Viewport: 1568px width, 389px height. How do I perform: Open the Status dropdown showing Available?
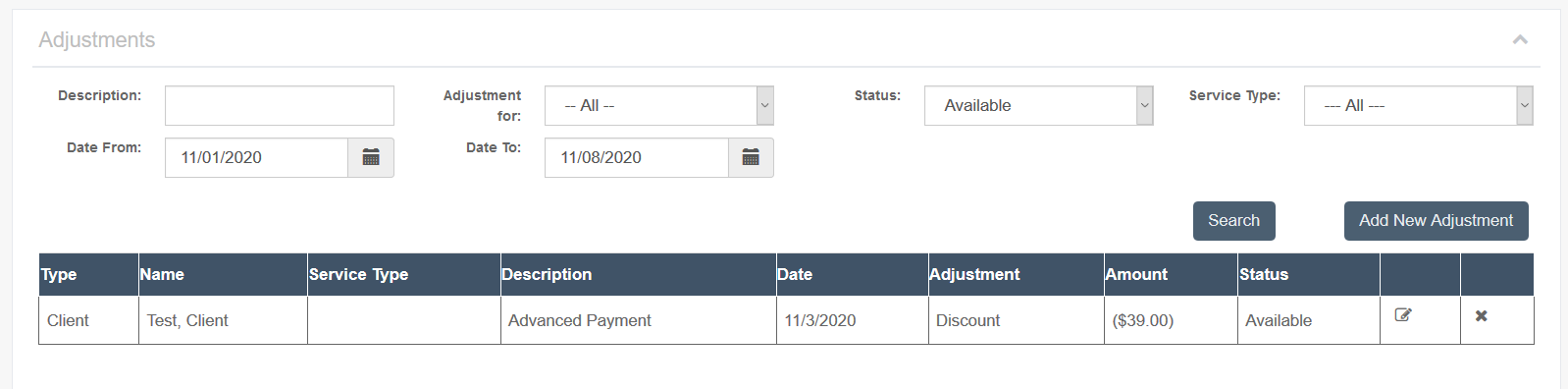(x=1039, y=105)
